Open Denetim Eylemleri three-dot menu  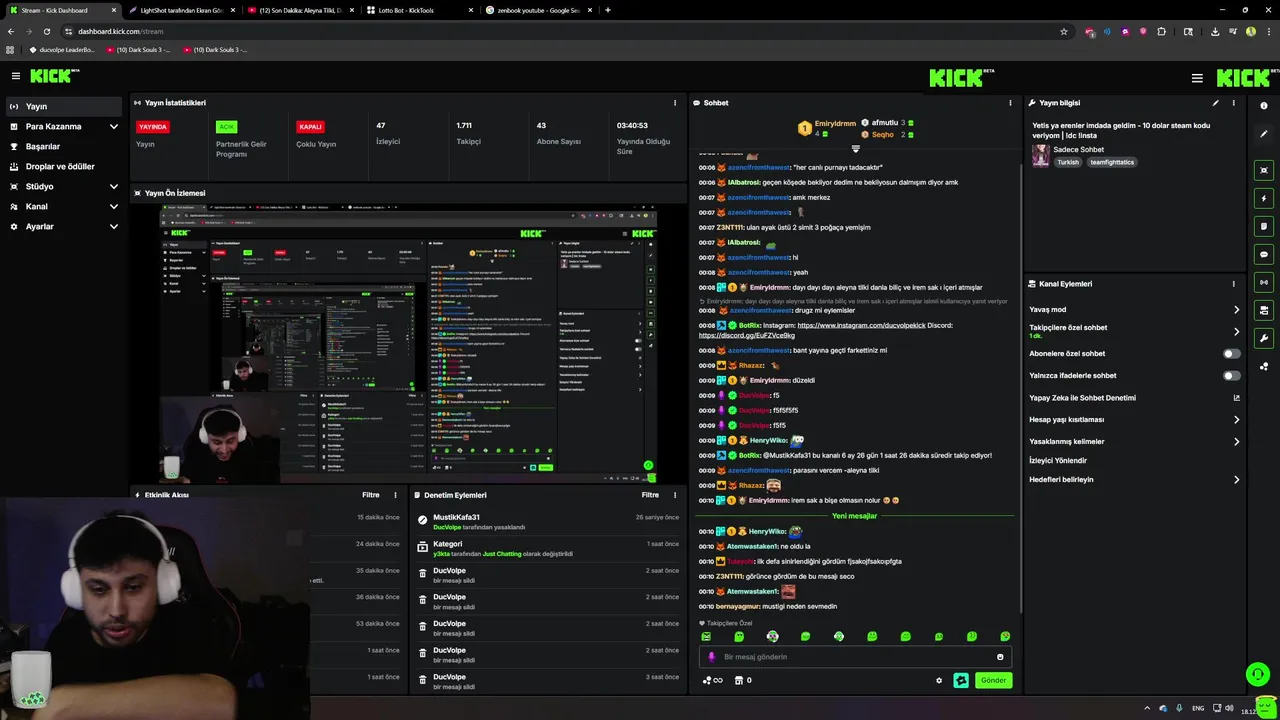click(x=675, y=495)
